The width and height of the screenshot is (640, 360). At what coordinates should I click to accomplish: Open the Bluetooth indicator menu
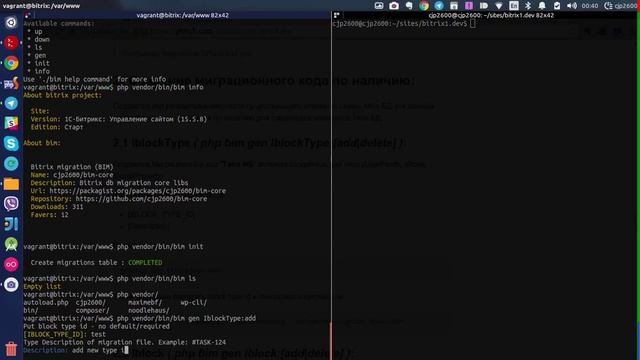pos(528,6)
